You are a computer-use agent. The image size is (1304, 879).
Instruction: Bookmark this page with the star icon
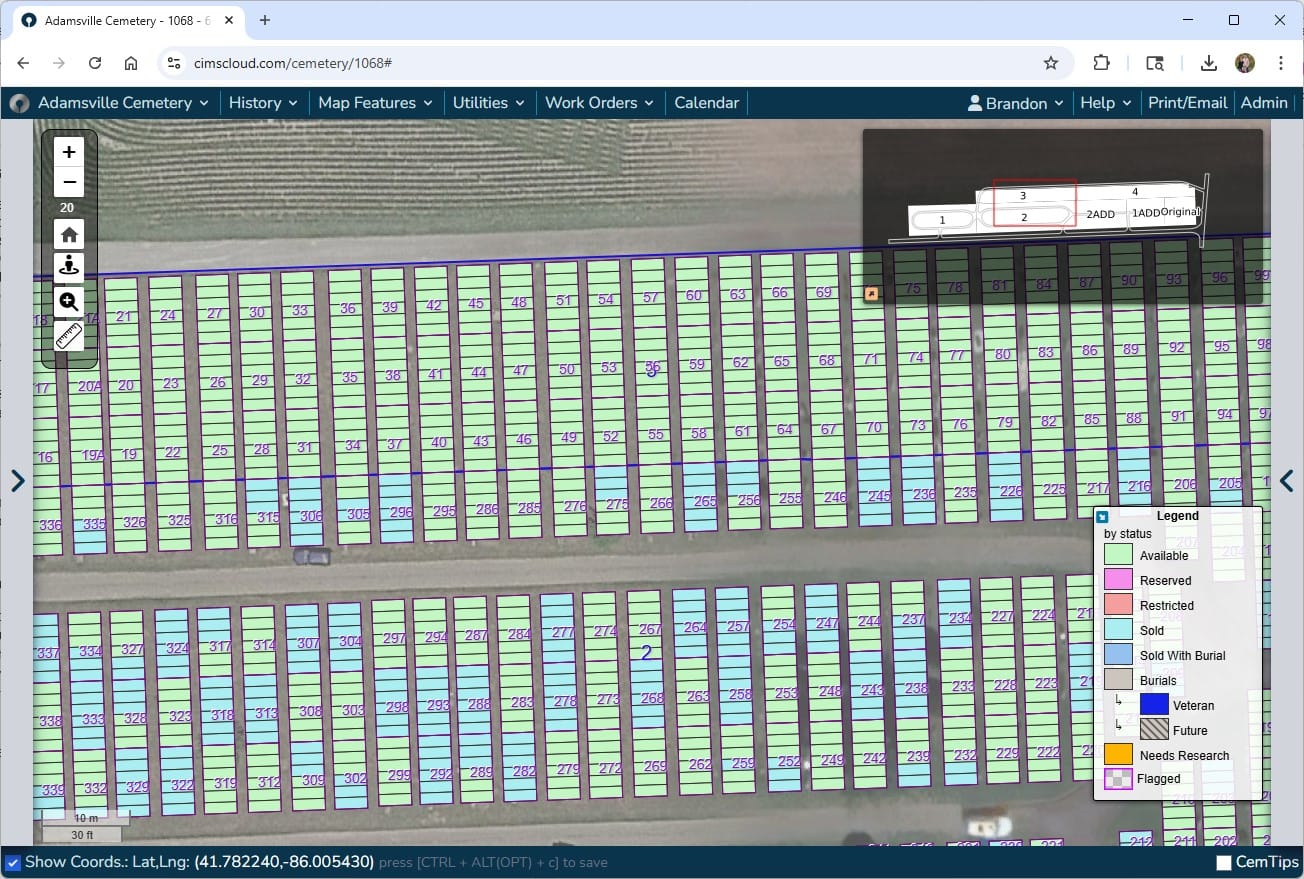1050,63
